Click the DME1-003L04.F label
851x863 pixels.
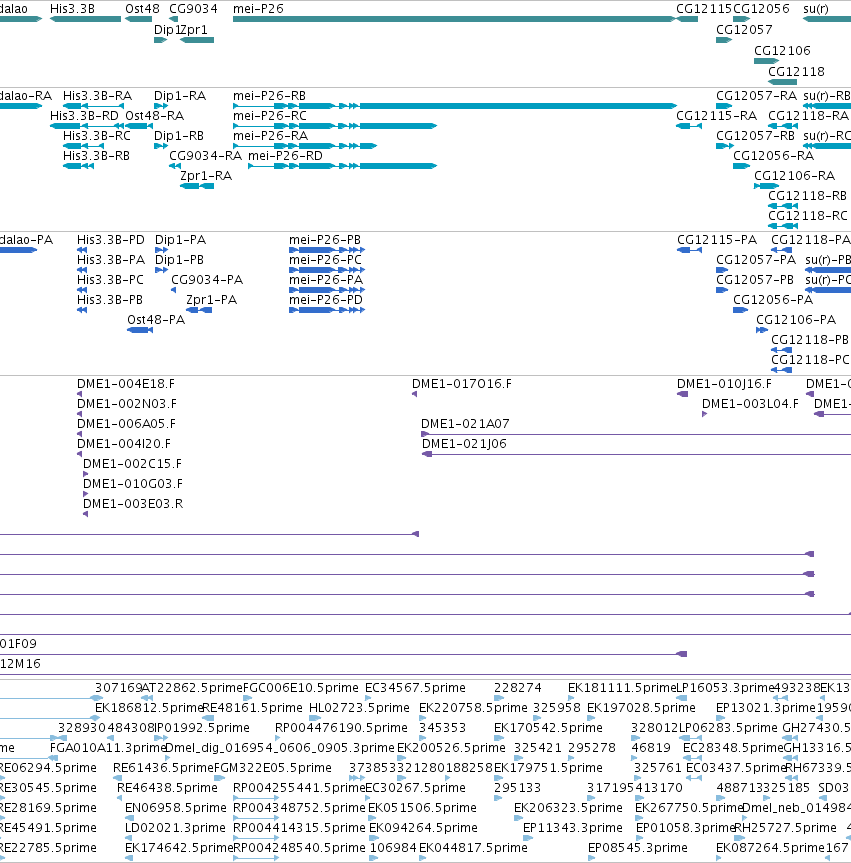[x=750, y=403]
